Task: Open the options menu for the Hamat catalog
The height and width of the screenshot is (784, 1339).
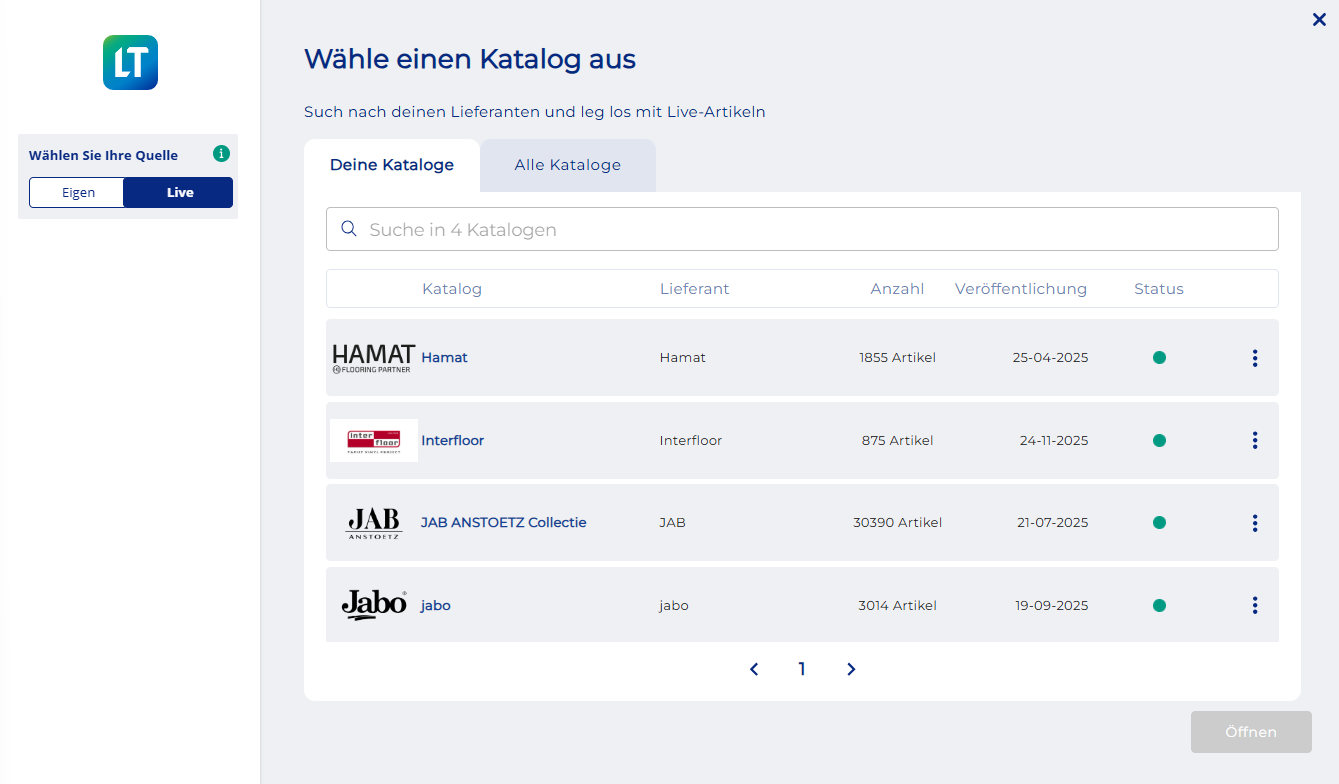Action: (1254, 357)
